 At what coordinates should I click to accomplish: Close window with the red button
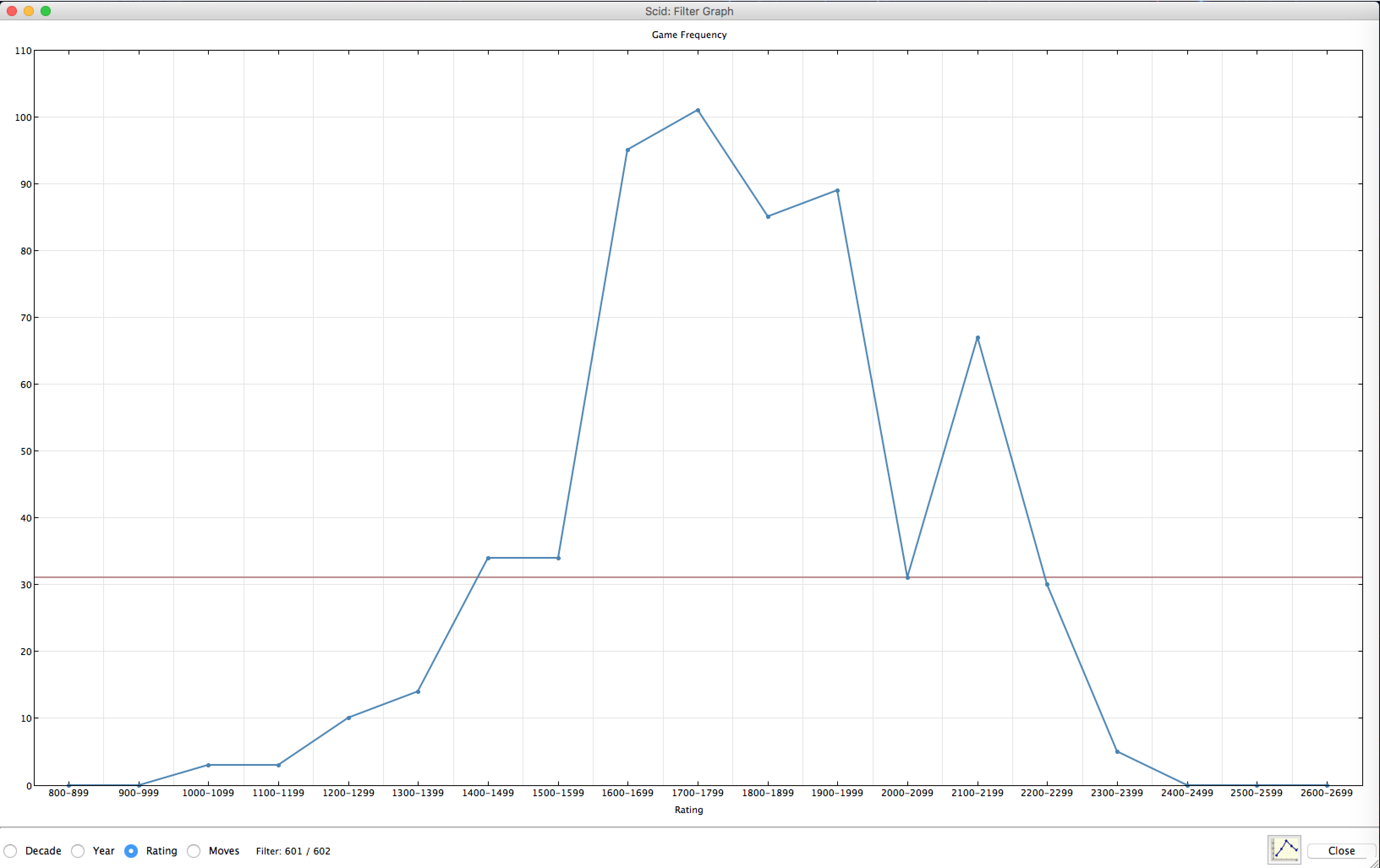coord(11,11)
